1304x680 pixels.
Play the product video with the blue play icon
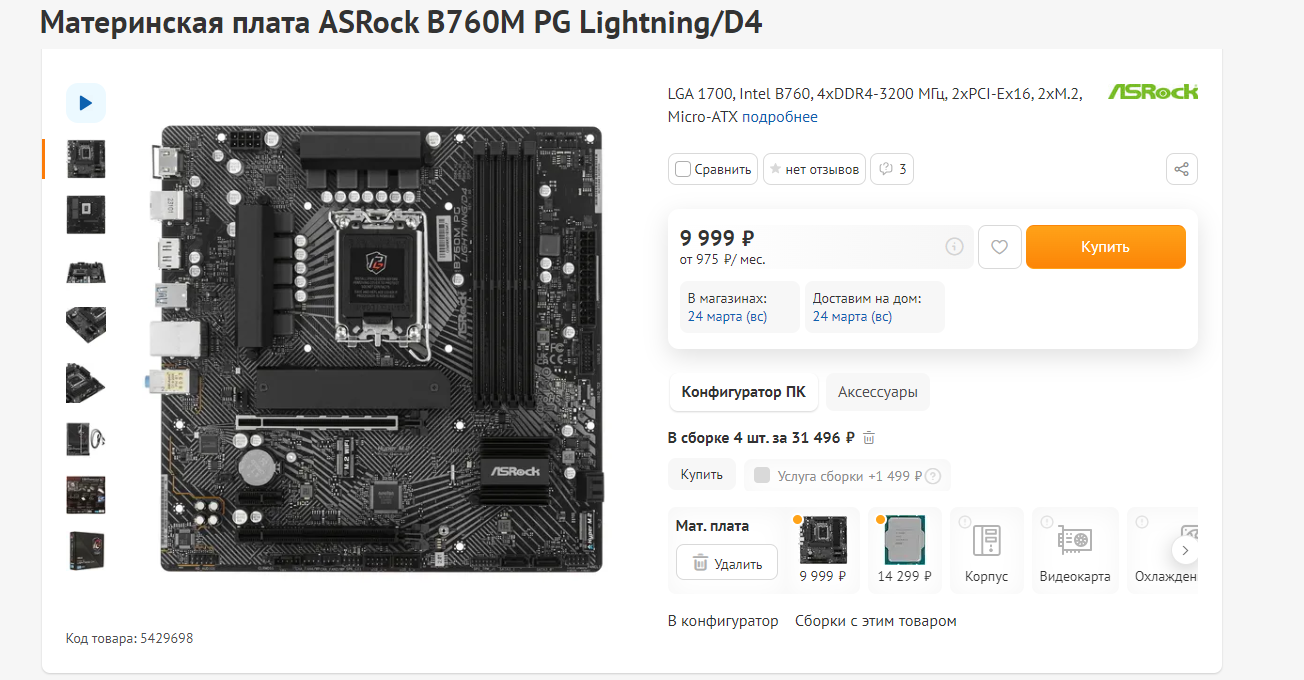click(86, 103)
